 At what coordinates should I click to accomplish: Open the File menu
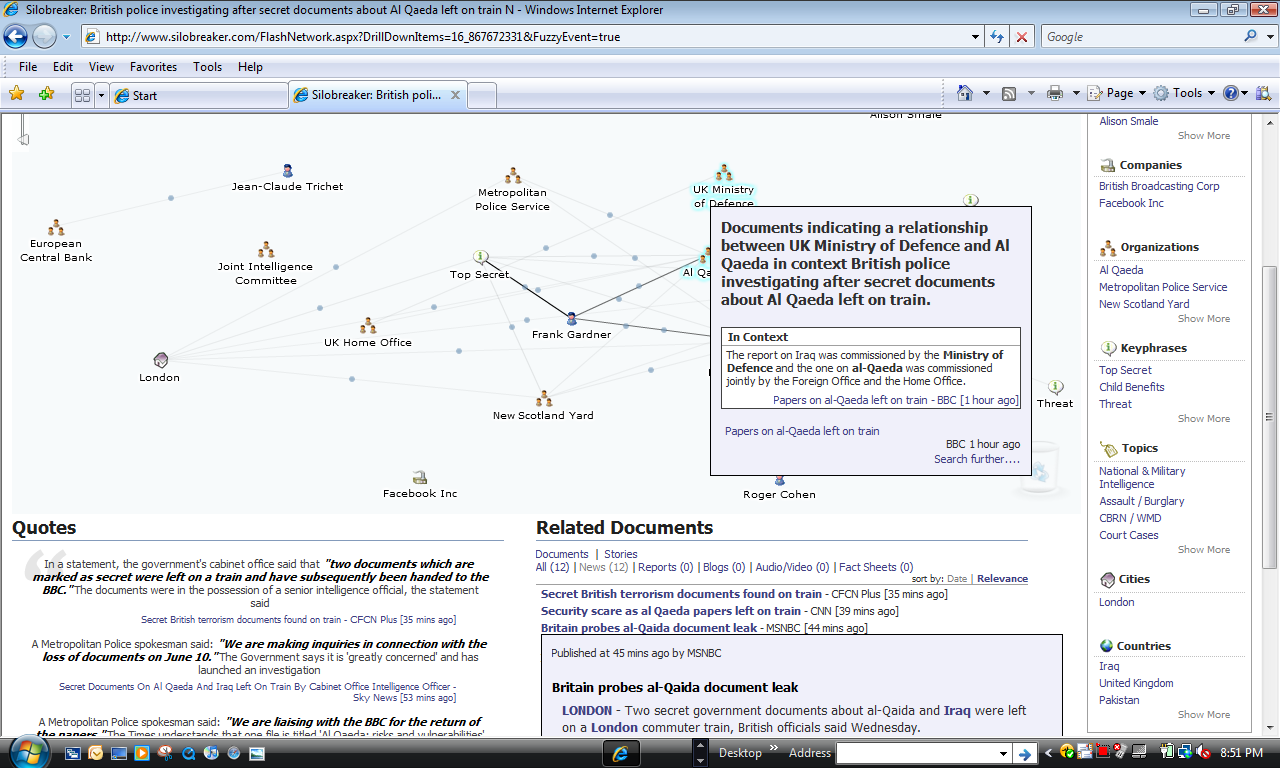(28, 67)
